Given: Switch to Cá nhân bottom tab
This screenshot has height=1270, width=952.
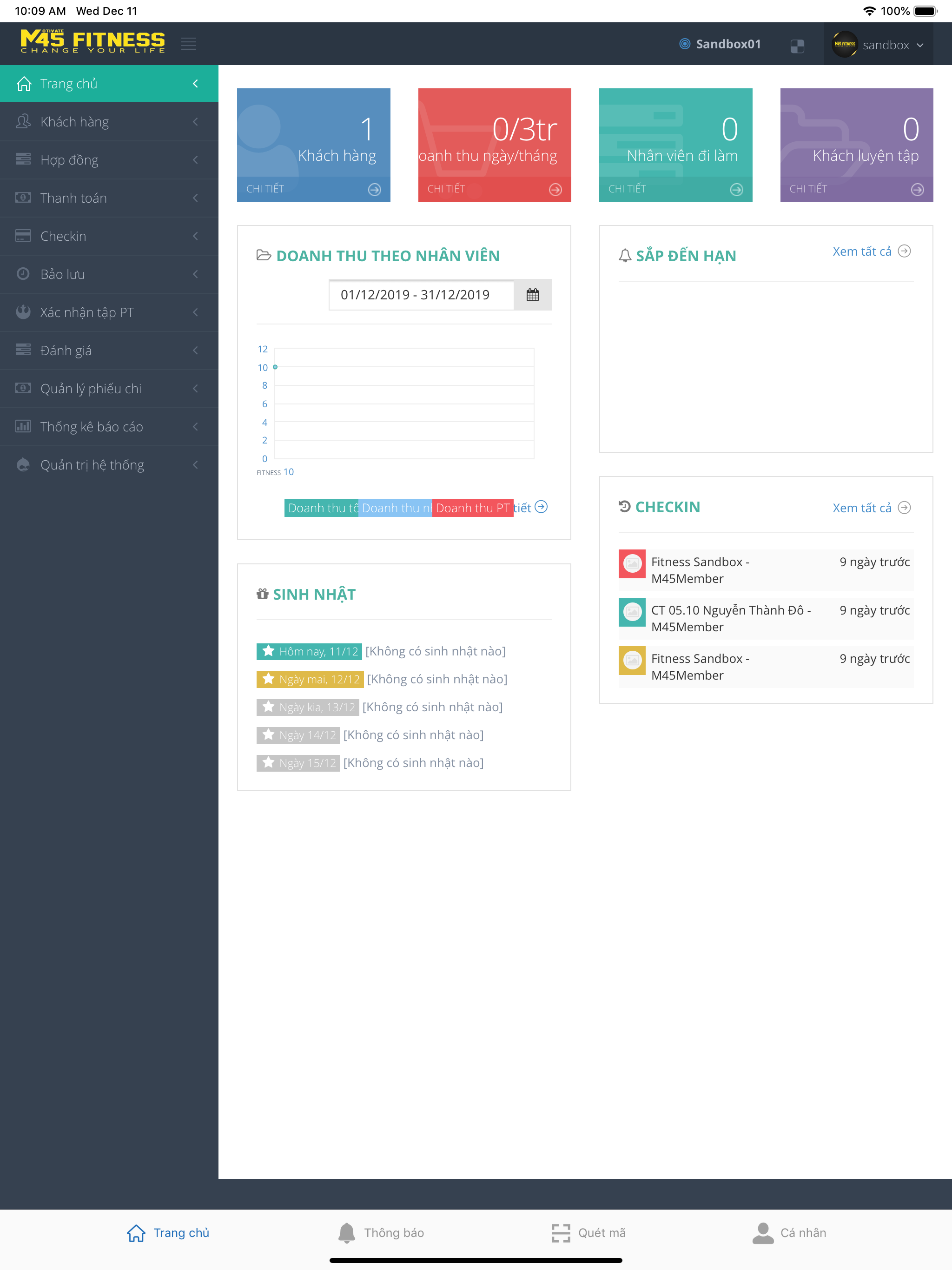Looking at the screenshot, I should pyautogui.click(x=789, y=1233).
